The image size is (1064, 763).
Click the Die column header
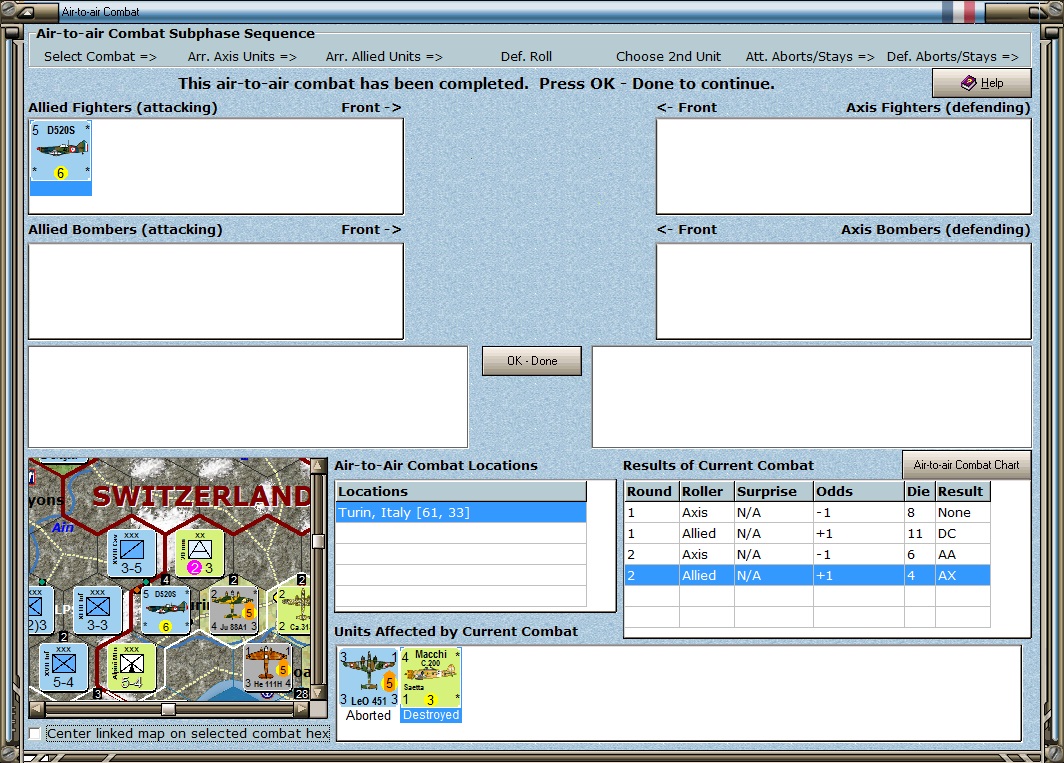point(919,491)
